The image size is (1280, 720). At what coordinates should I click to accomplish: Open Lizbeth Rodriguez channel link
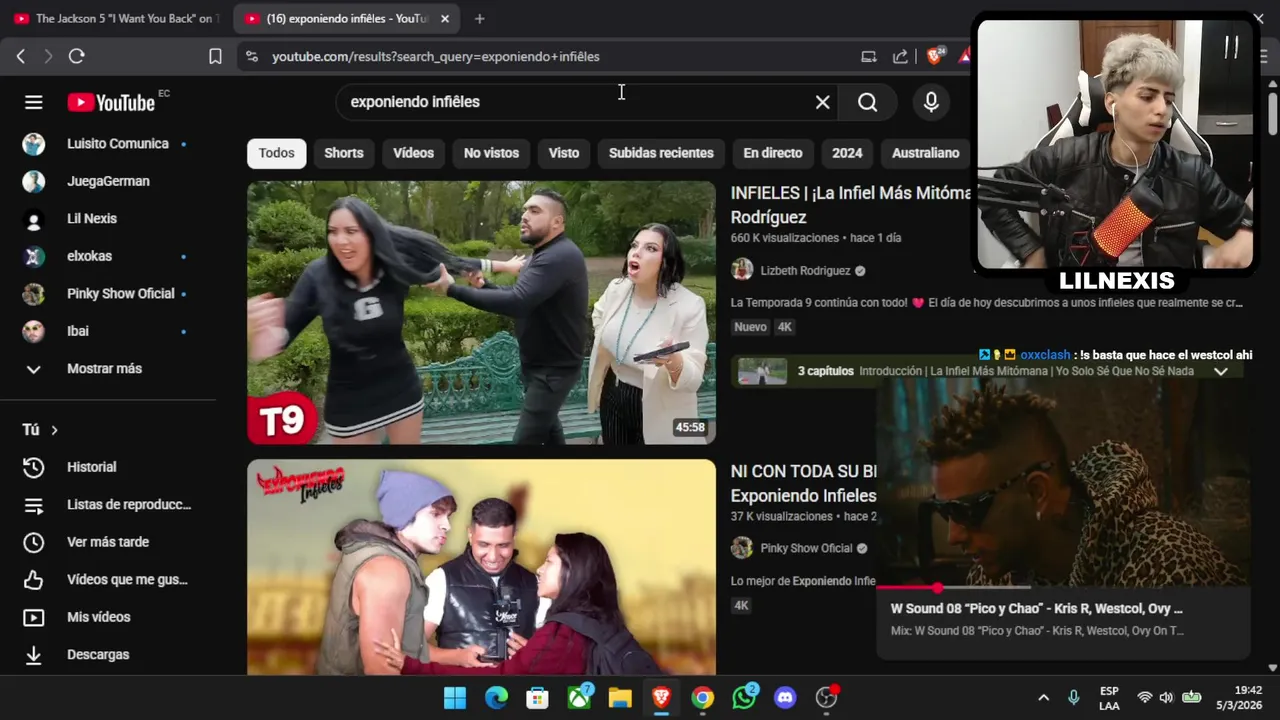805,270
